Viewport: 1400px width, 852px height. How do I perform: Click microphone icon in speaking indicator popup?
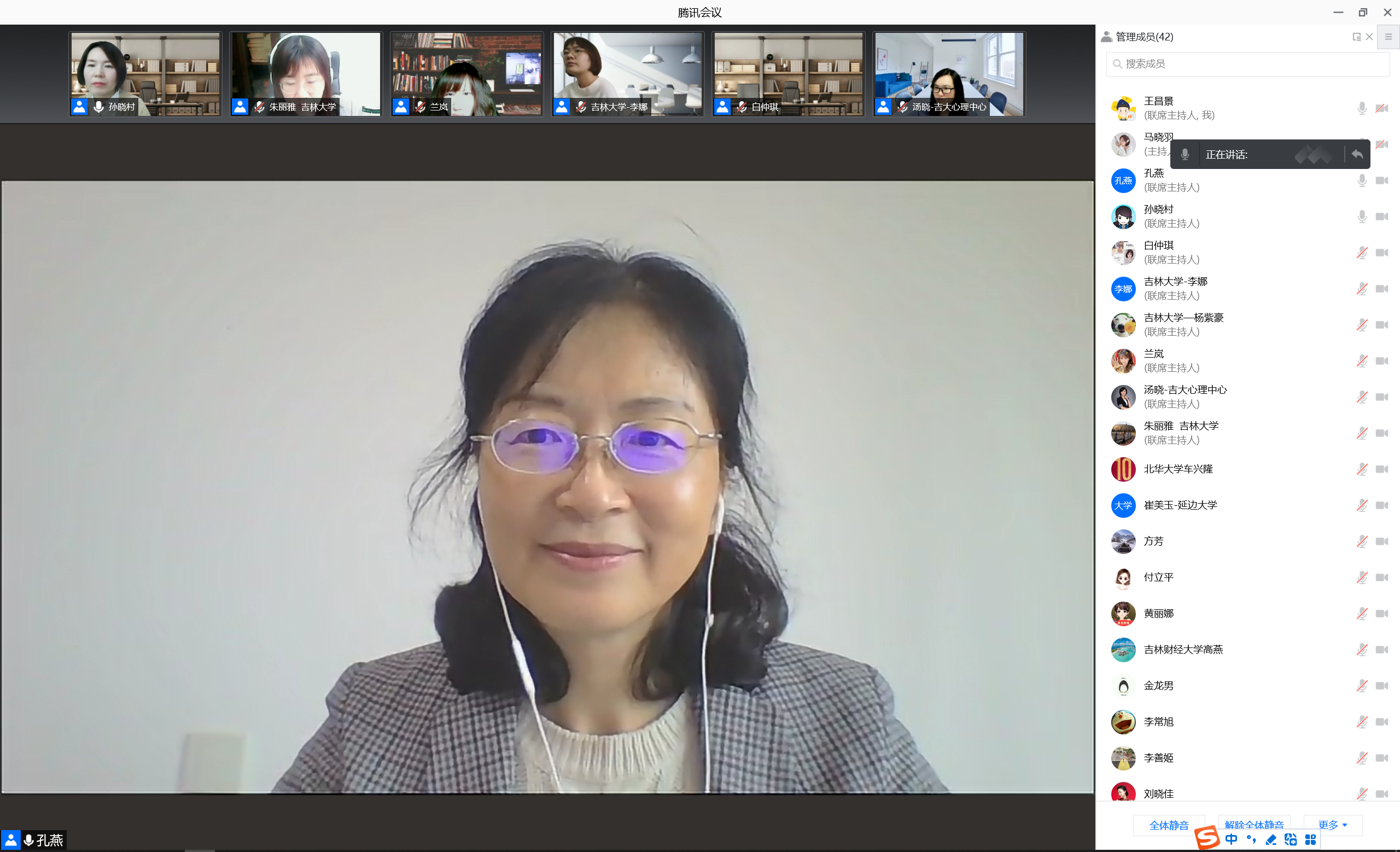1185,154
